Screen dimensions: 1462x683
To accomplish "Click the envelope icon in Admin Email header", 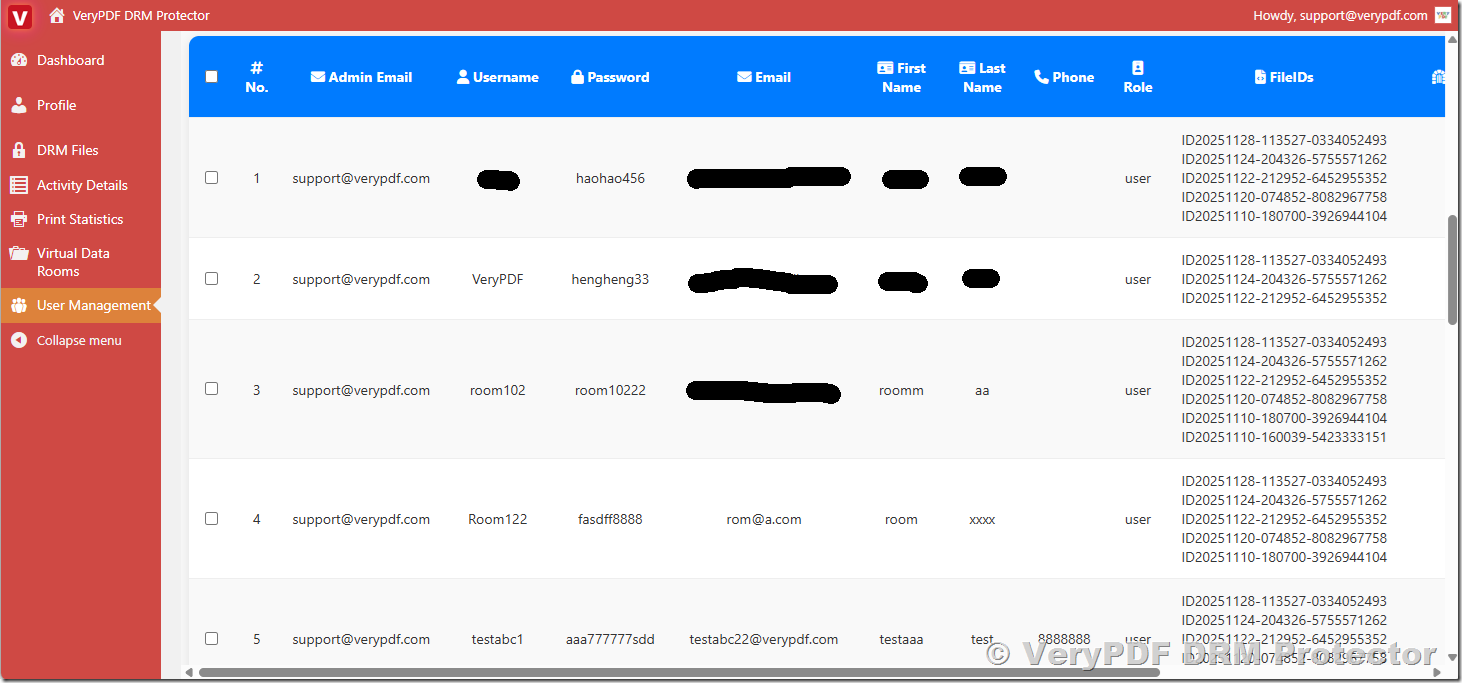I will (x=317, y=77).
